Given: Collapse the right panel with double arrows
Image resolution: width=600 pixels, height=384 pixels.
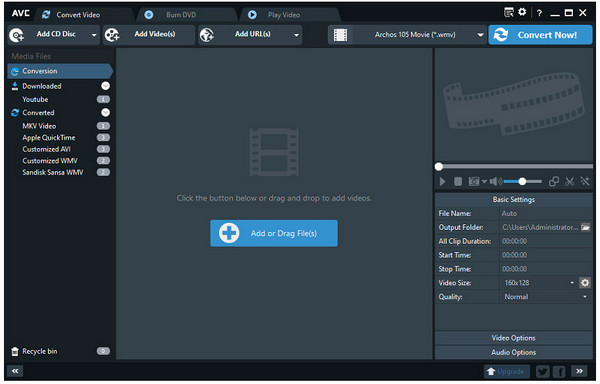Looking at the screenshot, I should (579, 371).
